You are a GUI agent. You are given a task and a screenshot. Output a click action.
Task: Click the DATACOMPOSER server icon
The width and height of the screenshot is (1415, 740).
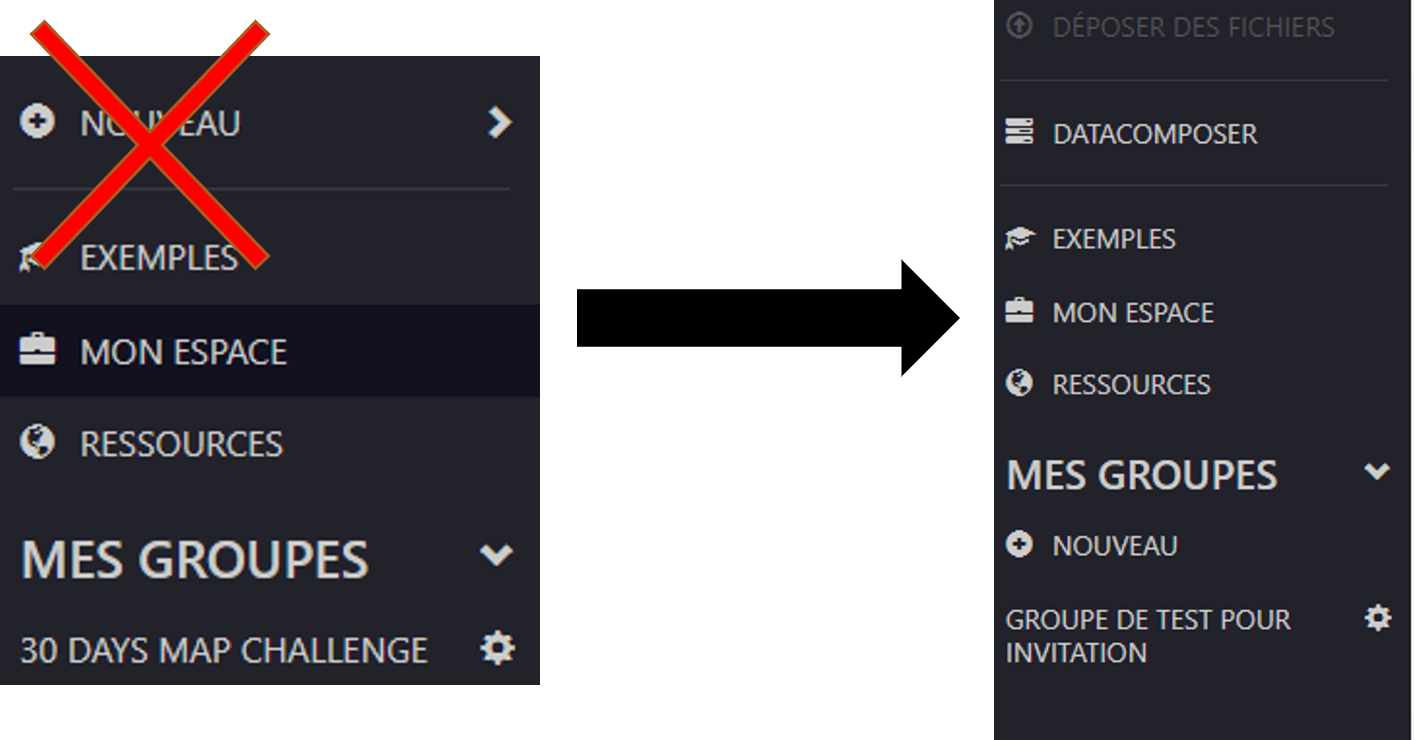point(1019,132)
